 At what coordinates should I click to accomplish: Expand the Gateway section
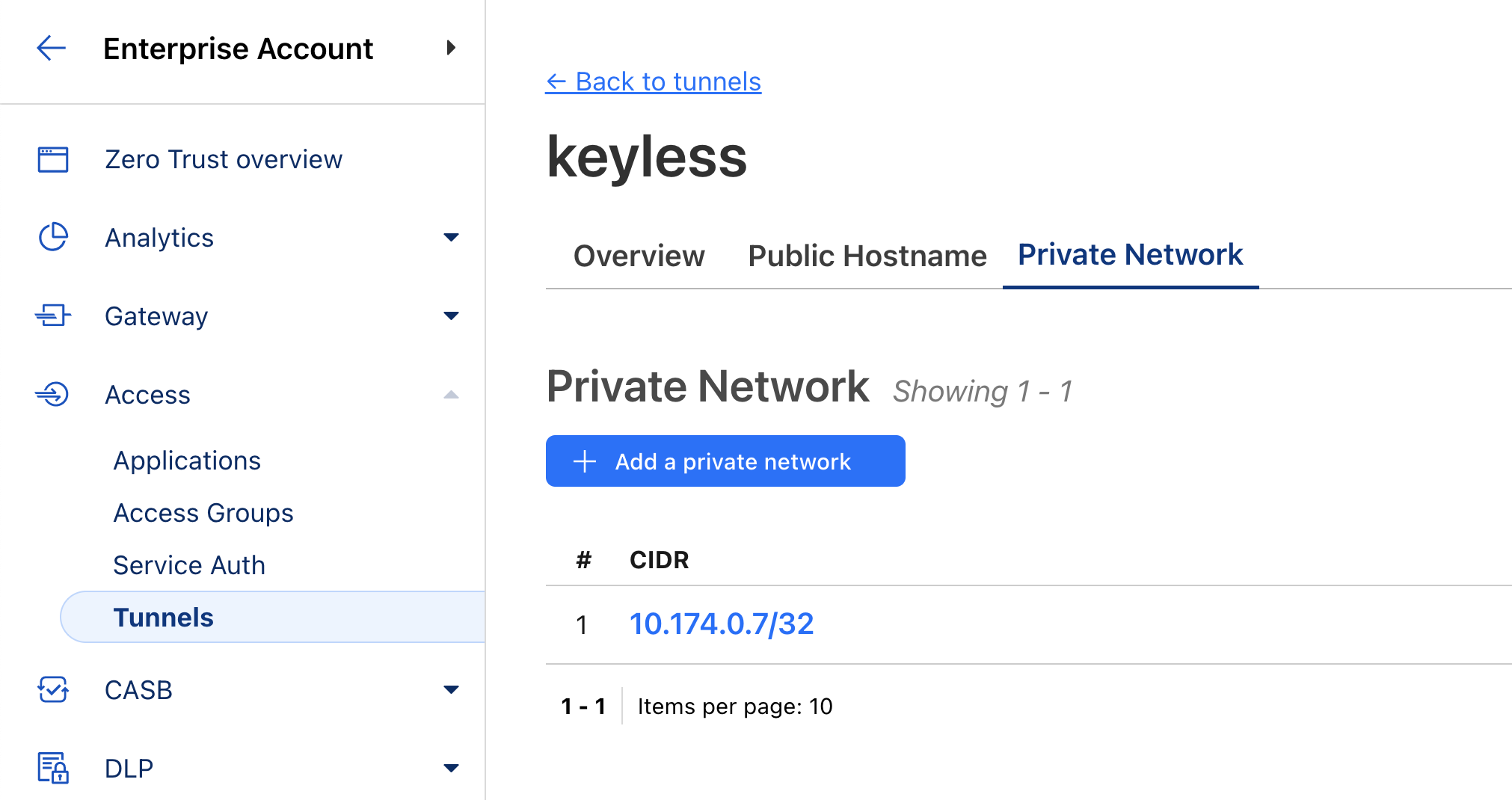tap(452, 316)
